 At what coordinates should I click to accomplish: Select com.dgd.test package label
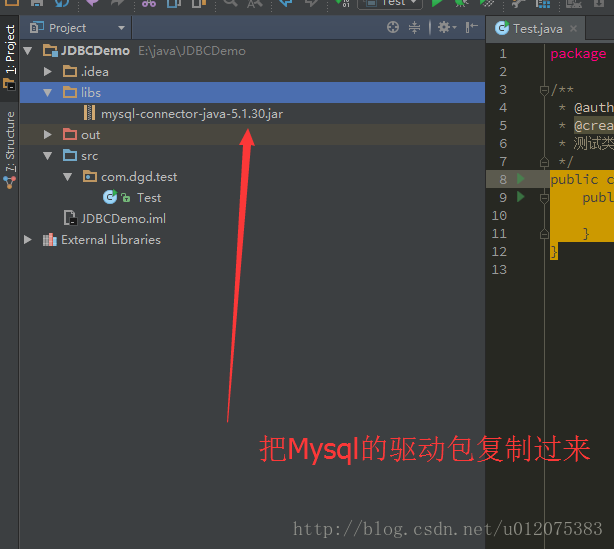139,177
